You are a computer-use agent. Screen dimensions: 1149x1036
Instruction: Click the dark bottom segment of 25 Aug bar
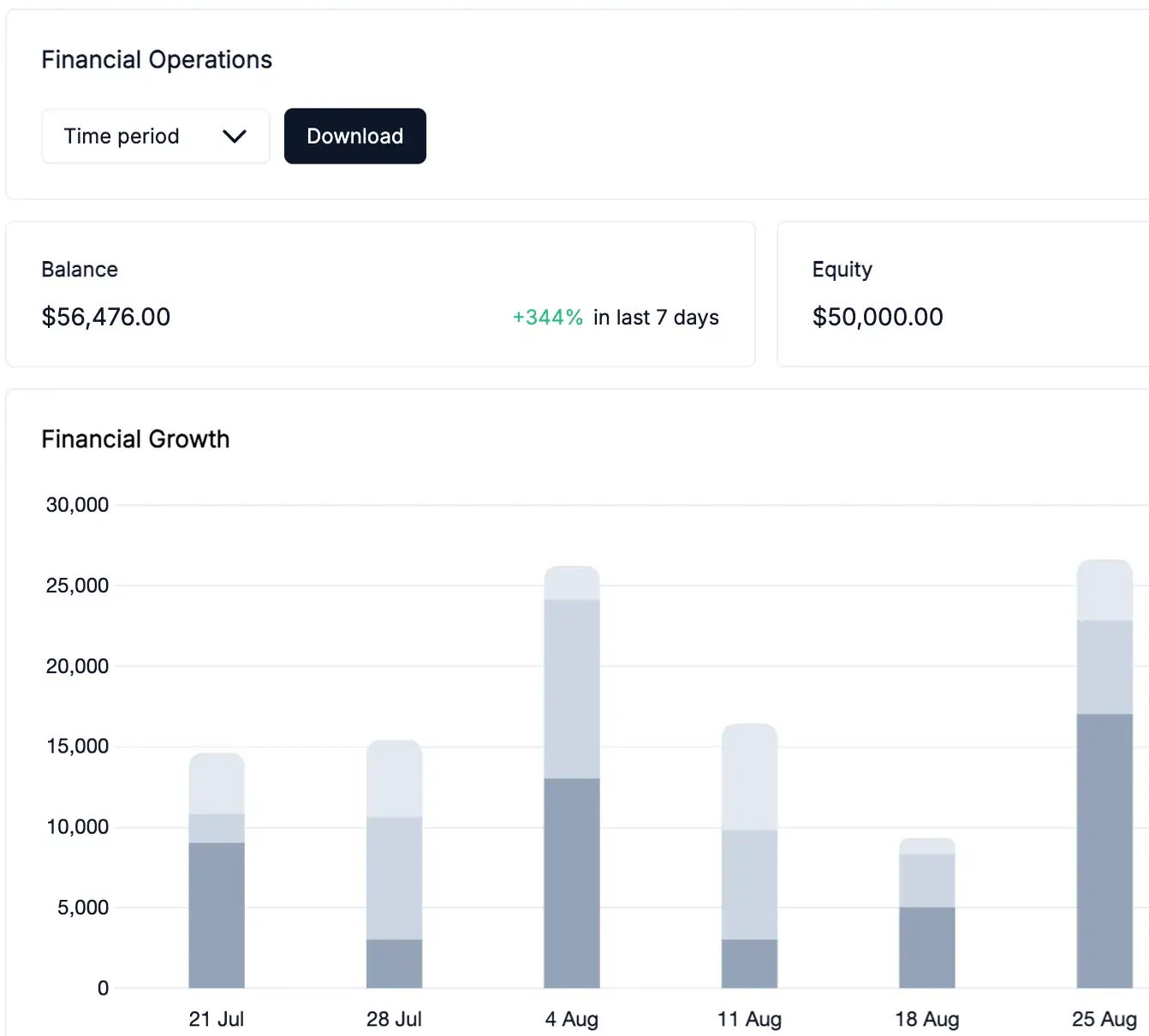click(1104, 850)
